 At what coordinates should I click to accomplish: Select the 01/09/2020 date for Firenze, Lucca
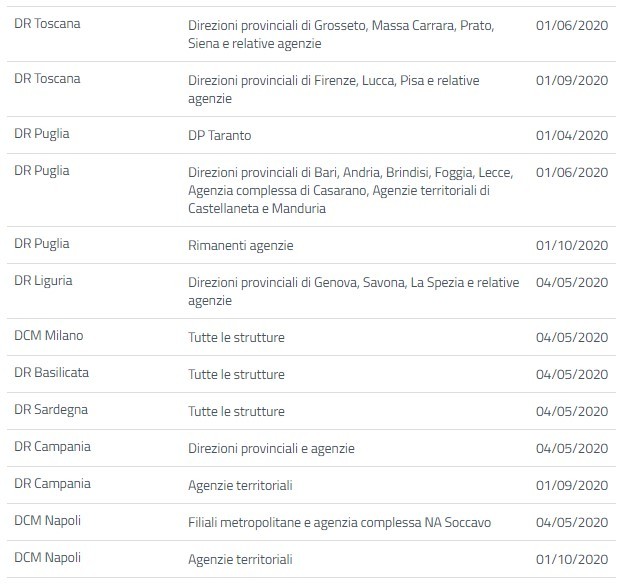point(572,79)
